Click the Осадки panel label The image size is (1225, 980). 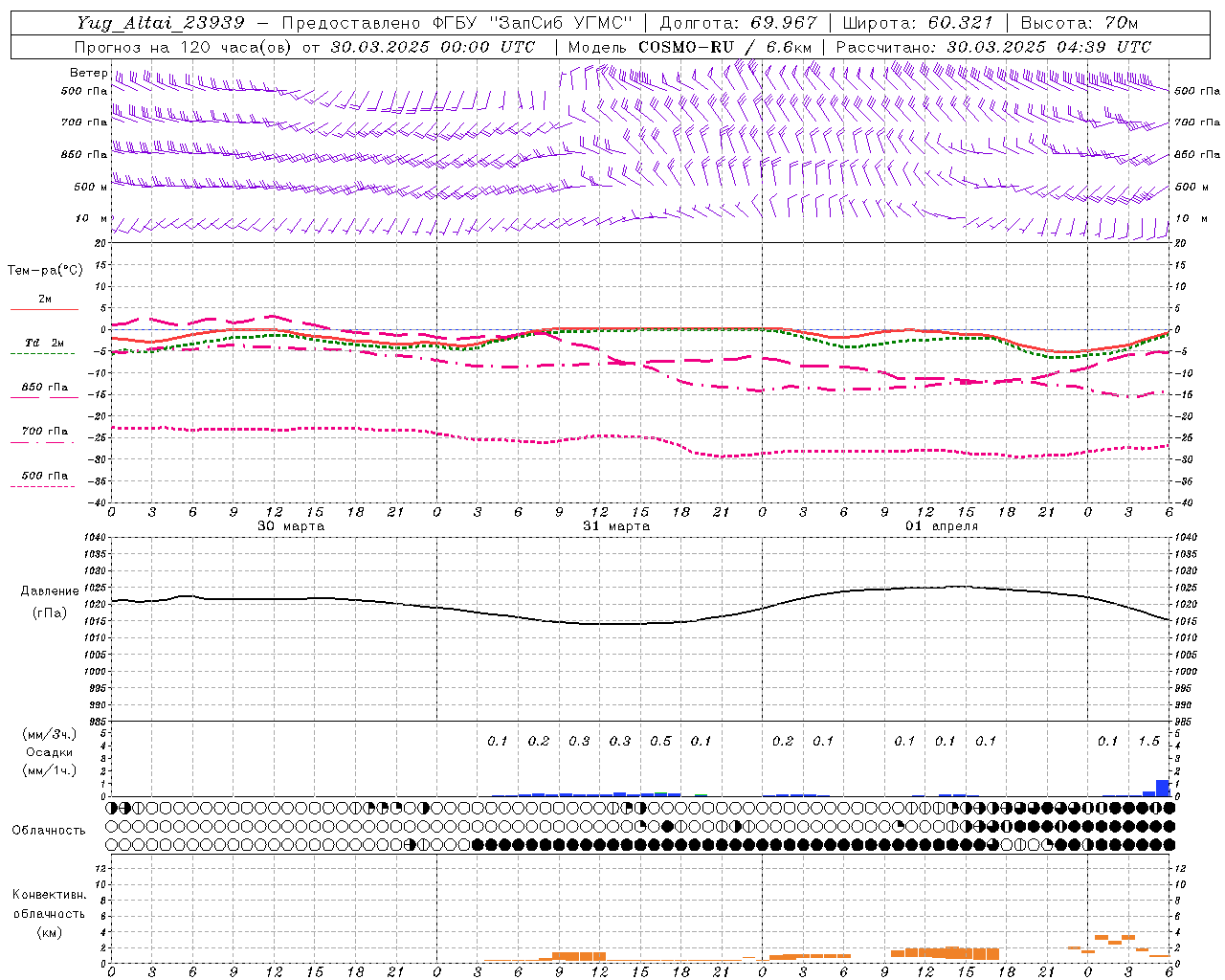click(x=50, y=752)
